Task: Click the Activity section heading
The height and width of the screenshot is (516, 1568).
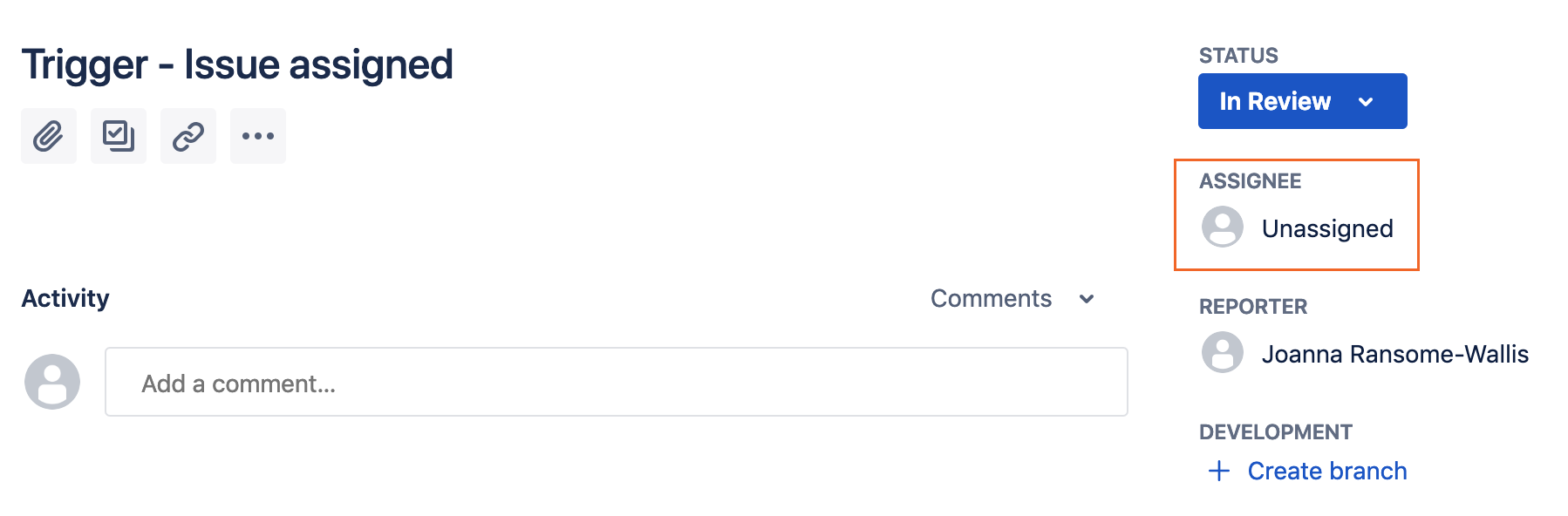Action: coord(65,298)
